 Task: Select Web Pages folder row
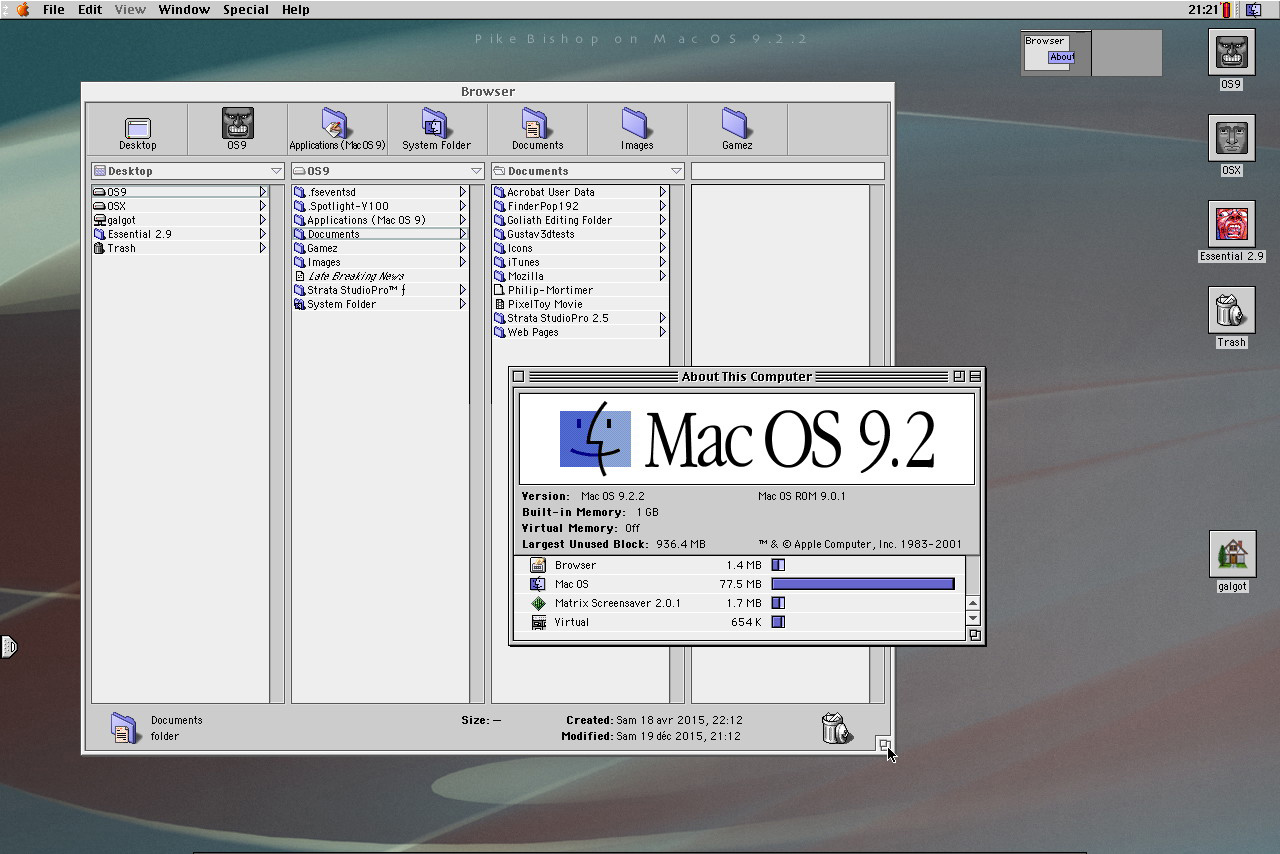pos(580,332)
